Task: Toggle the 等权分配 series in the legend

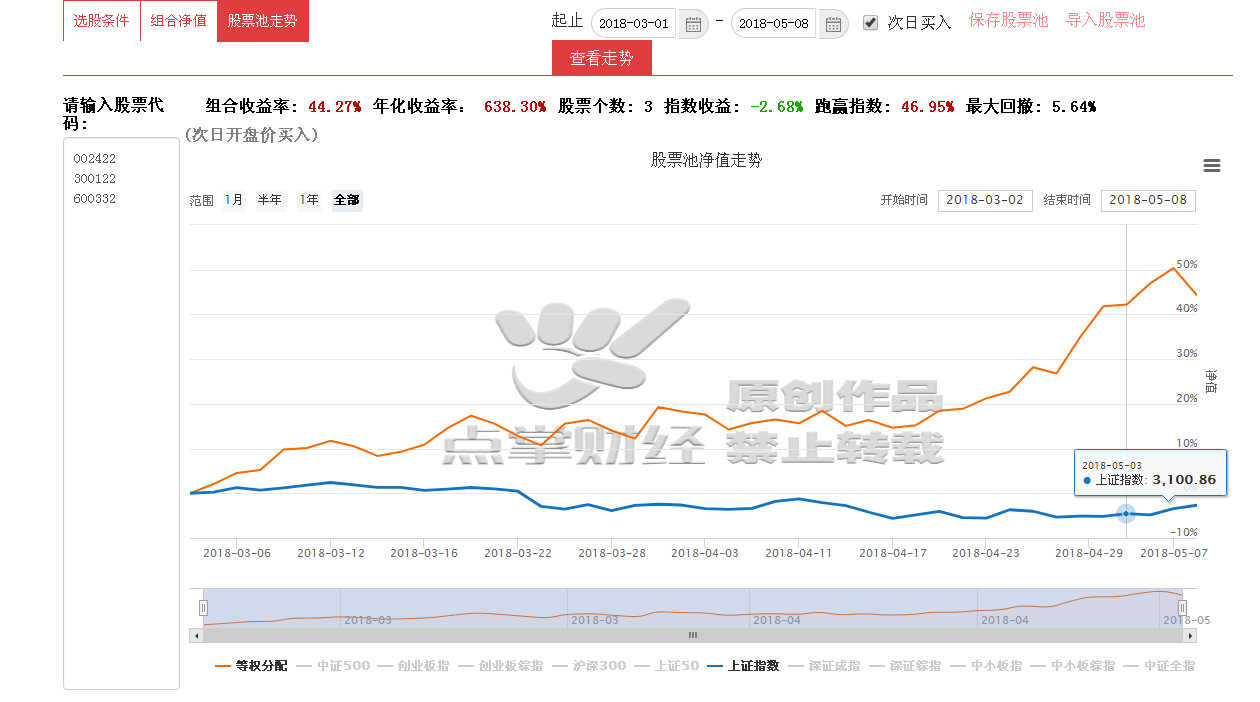Action: pos(251,665)
